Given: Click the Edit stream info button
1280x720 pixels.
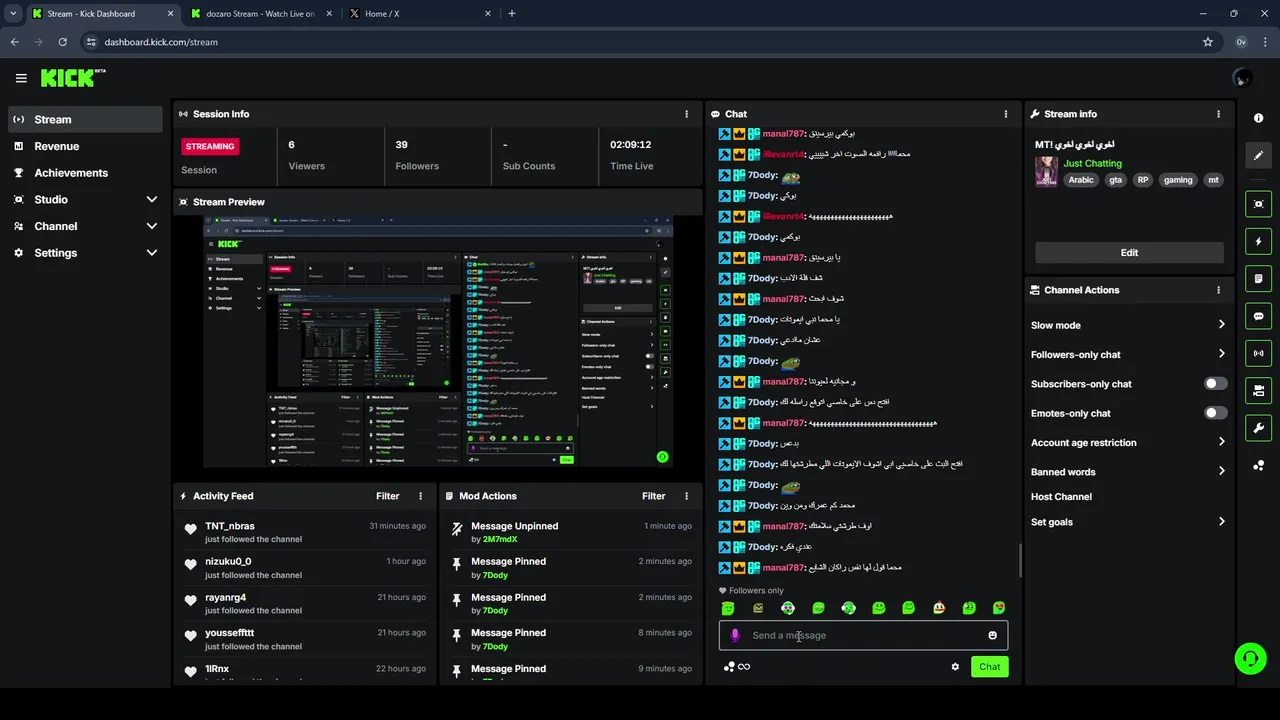Looking at the screenshot, I should pyautogui.click(x=1129, y=253).
